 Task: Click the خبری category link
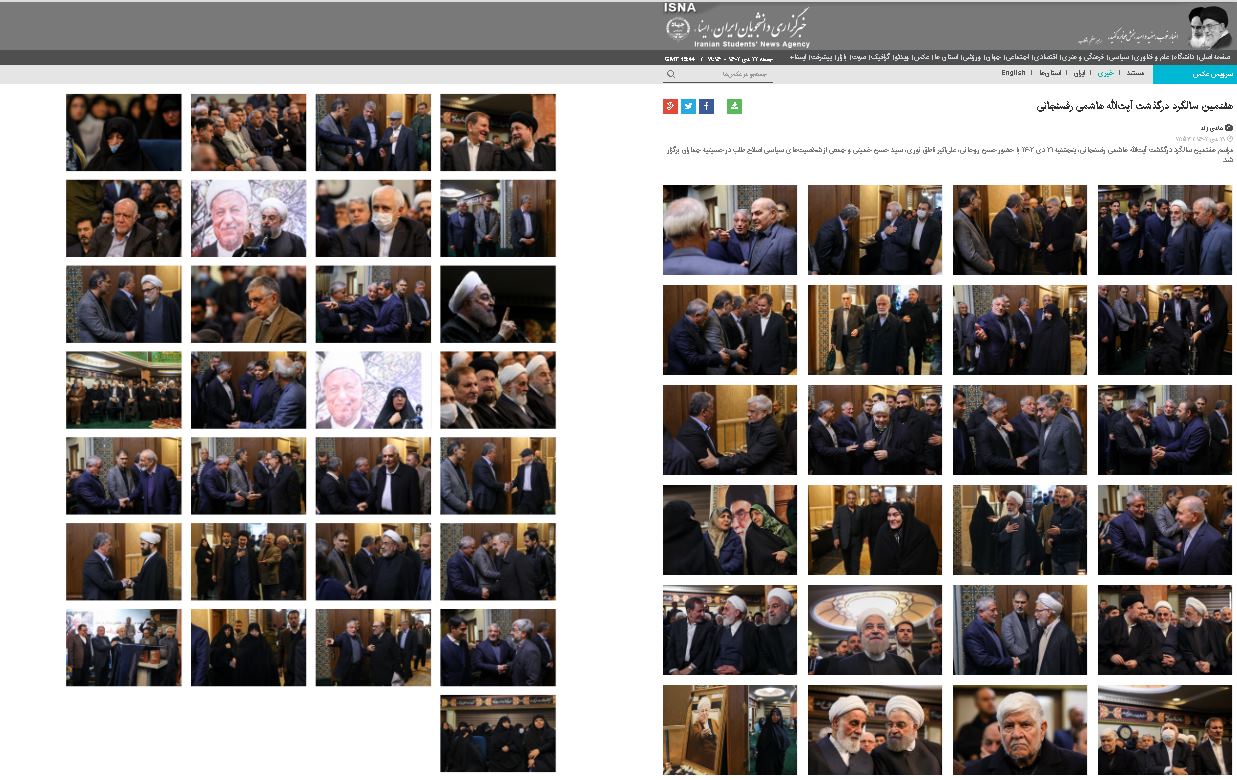(x=1105, y=73)
